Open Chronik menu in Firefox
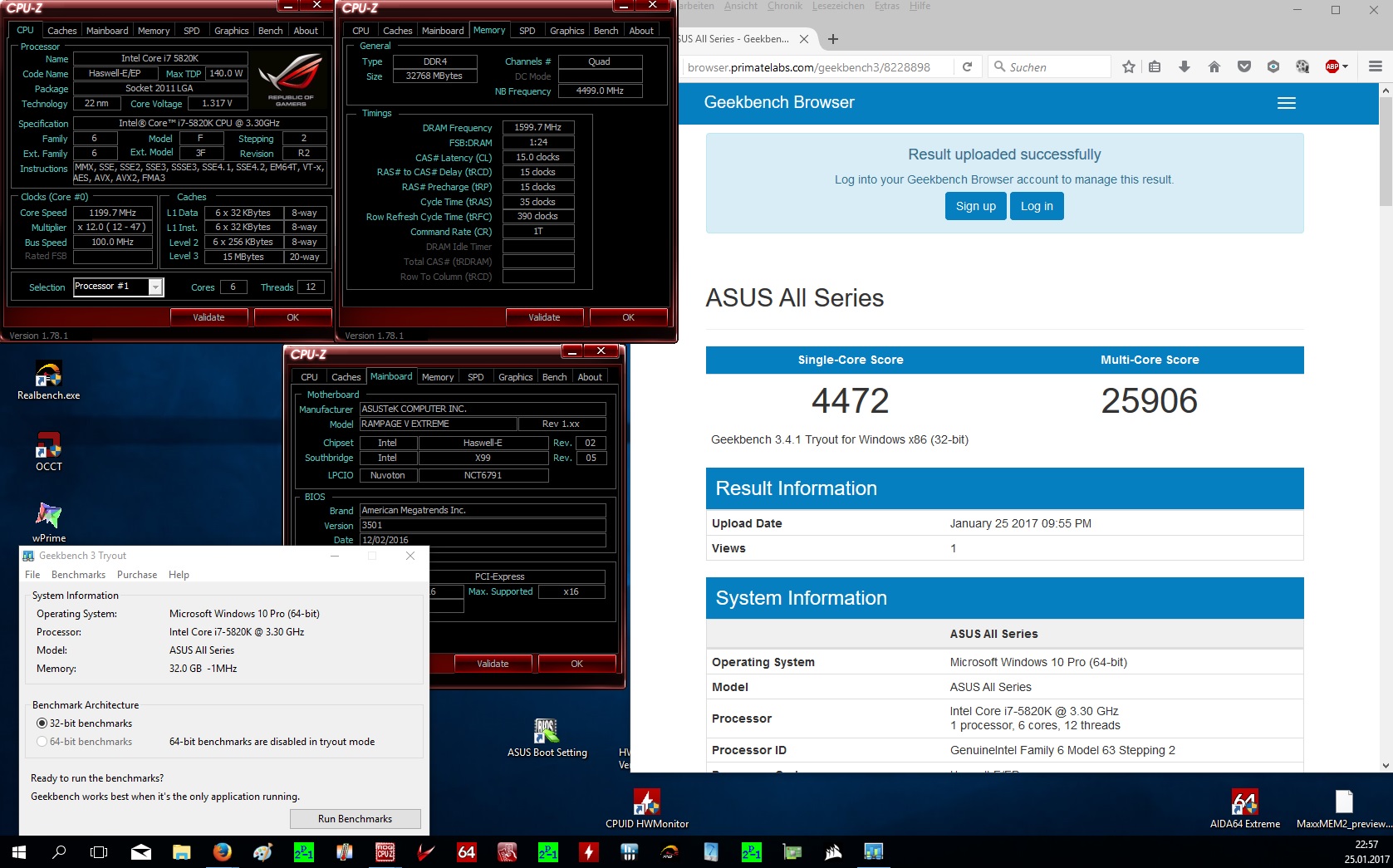The width and height of the screenshot is (1393, 868). coord(785,6)
